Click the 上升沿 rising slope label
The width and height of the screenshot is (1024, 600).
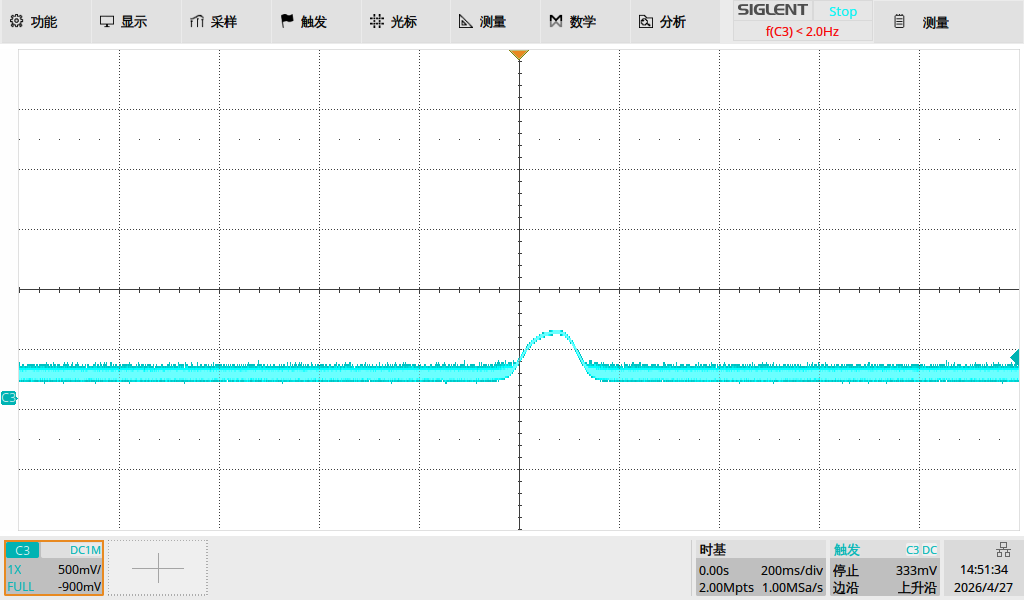click(x=917, y=588)
